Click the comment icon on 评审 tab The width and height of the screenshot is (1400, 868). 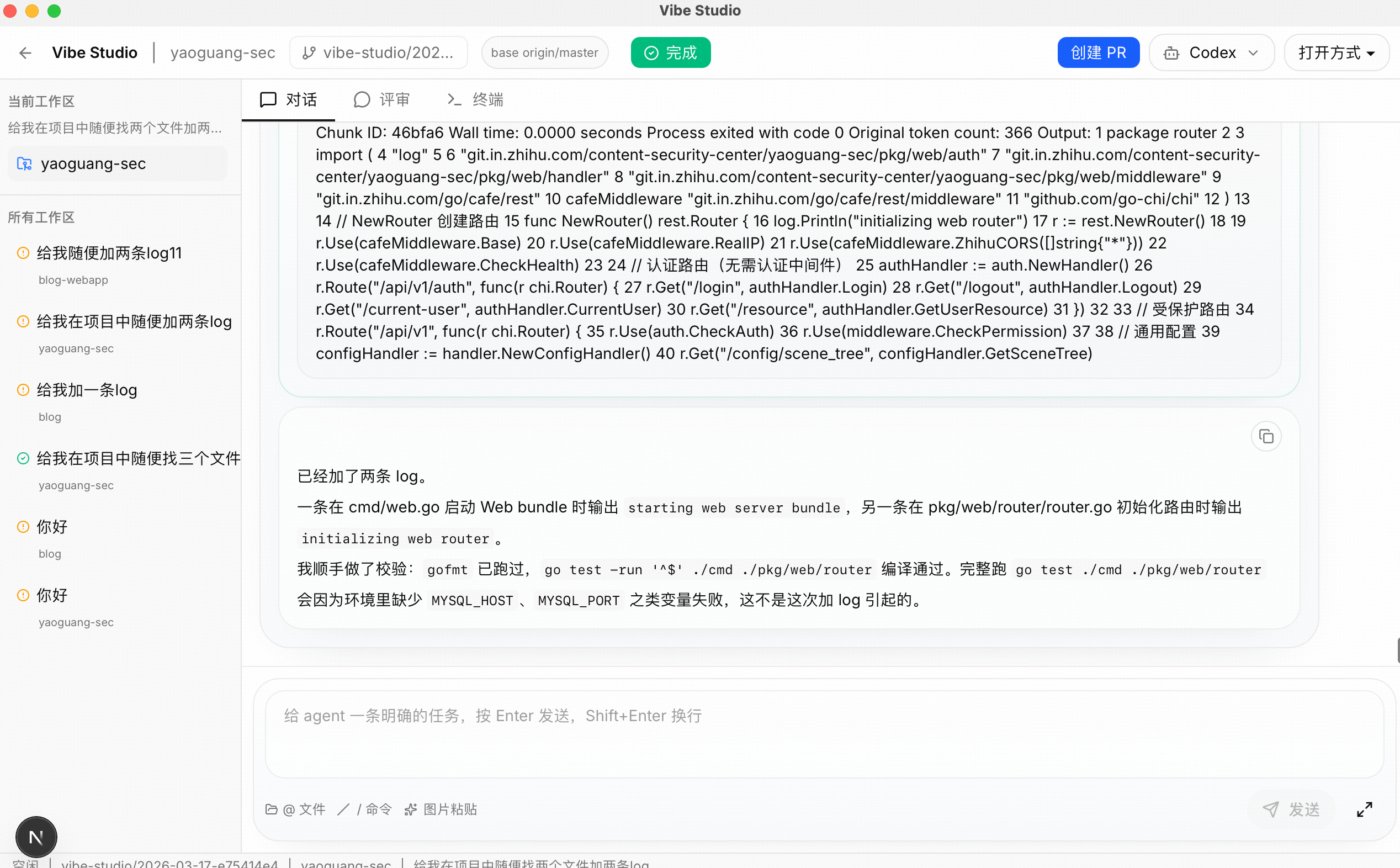[x=362, y=100]
